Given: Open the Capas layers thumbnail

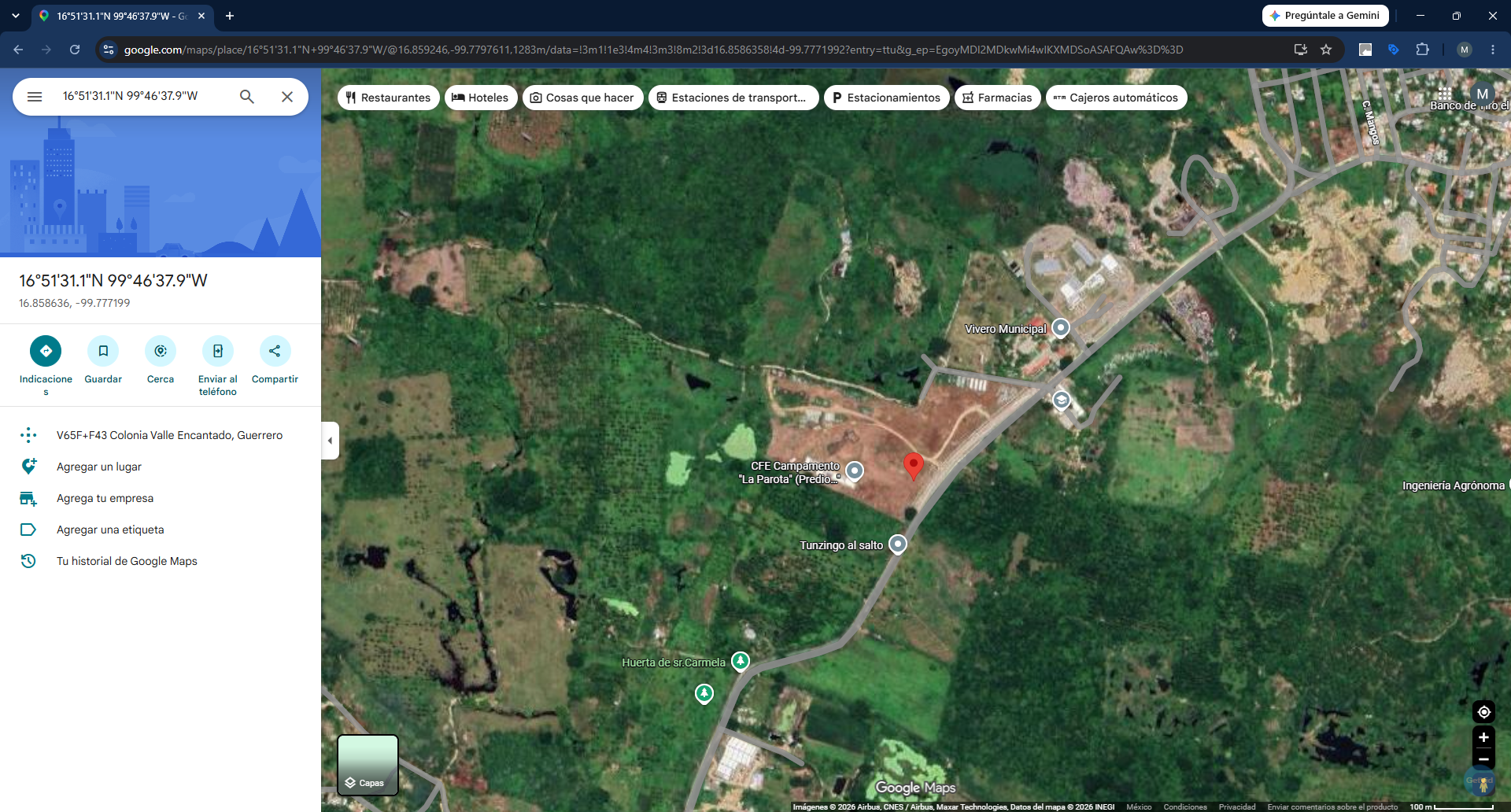Looking at the screenshot, I should click(x=368, y=766).
